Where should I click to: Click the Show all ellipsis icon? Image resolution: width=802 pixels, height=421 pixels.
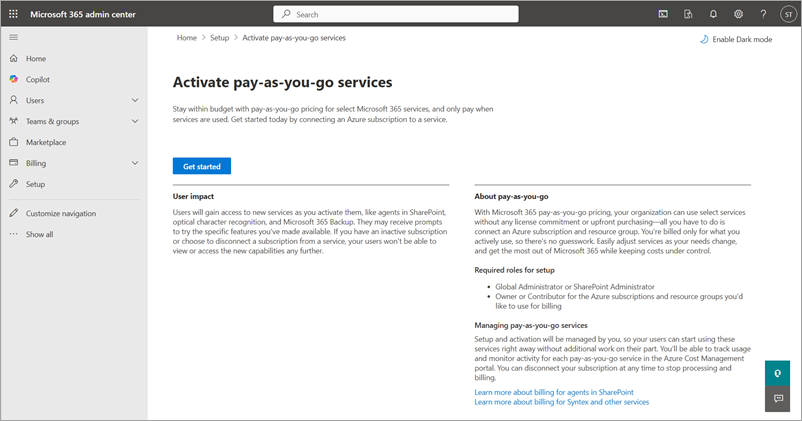(14, 234)
